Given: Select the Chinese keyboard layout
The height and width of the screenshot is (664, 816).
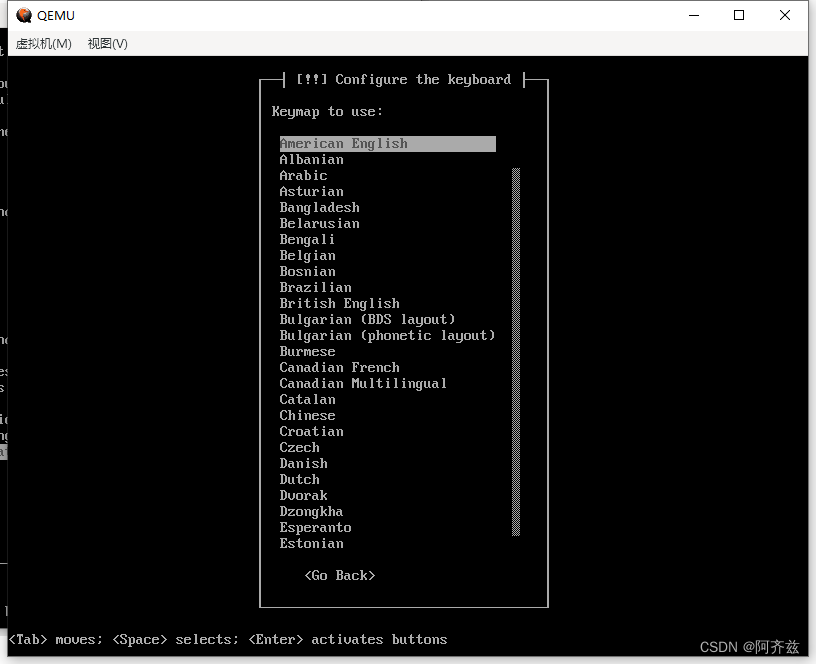Looking at the screenshot, I should point(307,415).
